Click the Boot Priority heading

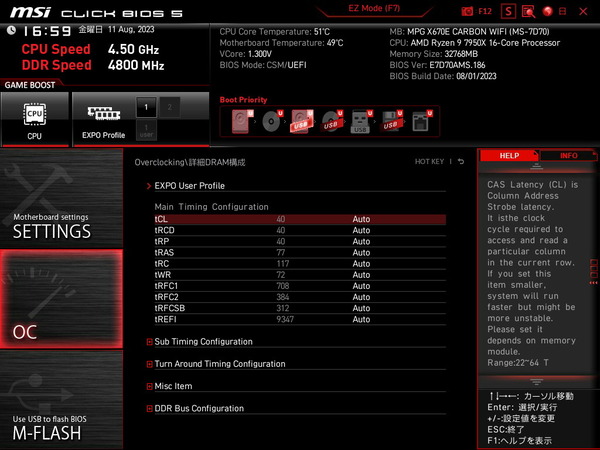[243, 100]
